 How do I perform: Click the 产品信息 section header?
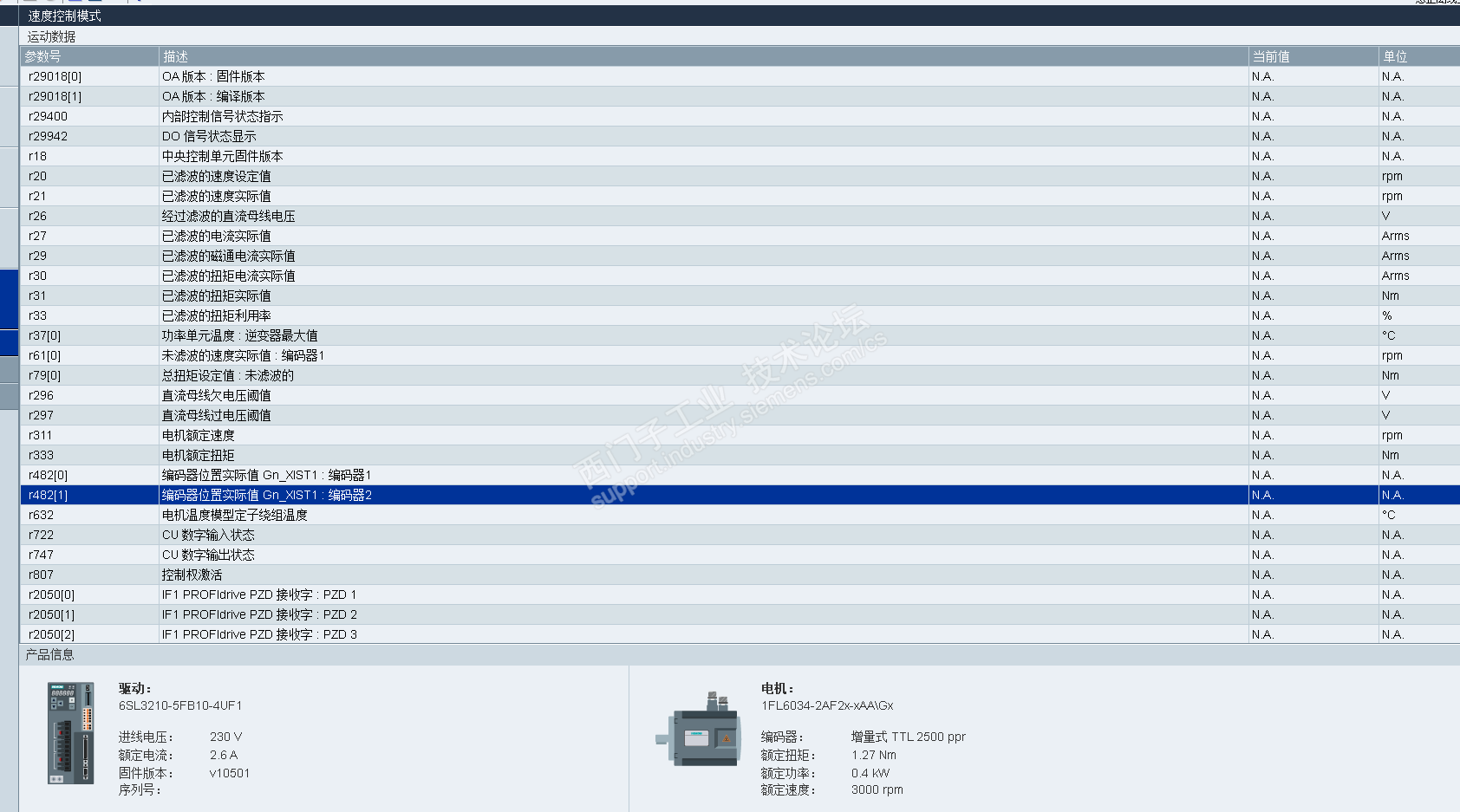(50, 654)
